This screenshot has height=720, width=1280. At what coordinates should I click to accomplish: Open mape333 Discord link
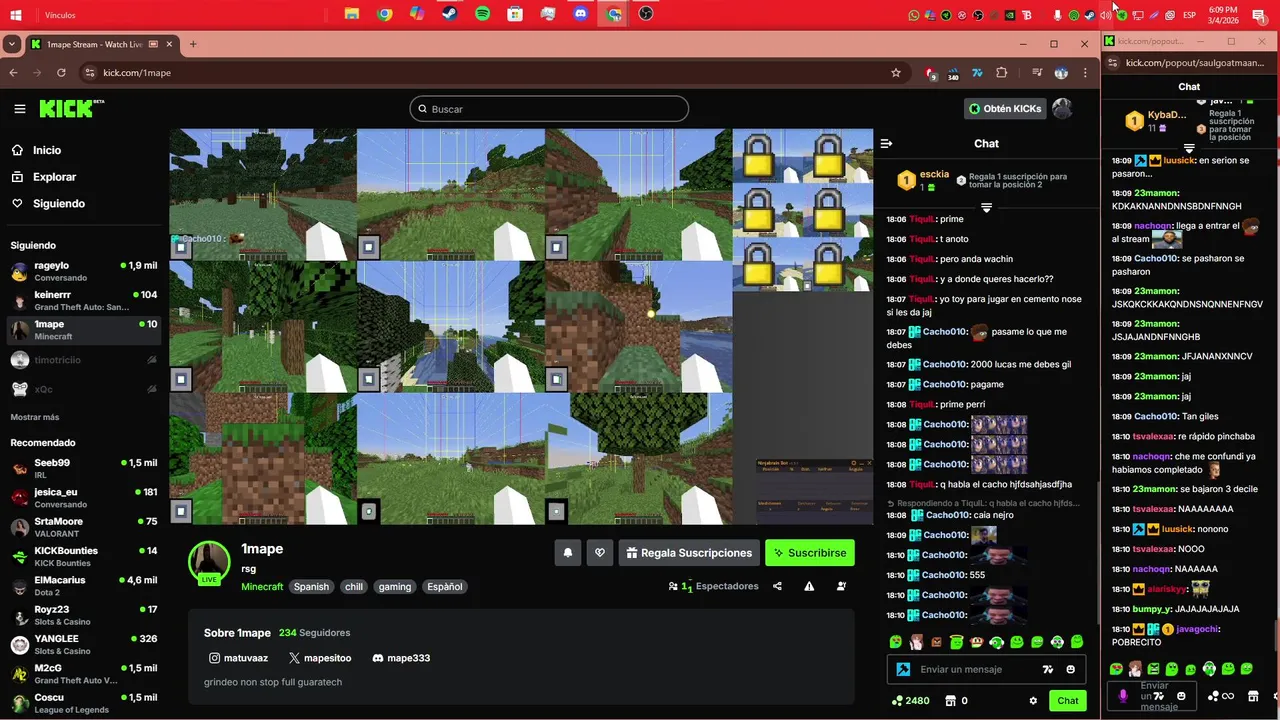(401, 658)
